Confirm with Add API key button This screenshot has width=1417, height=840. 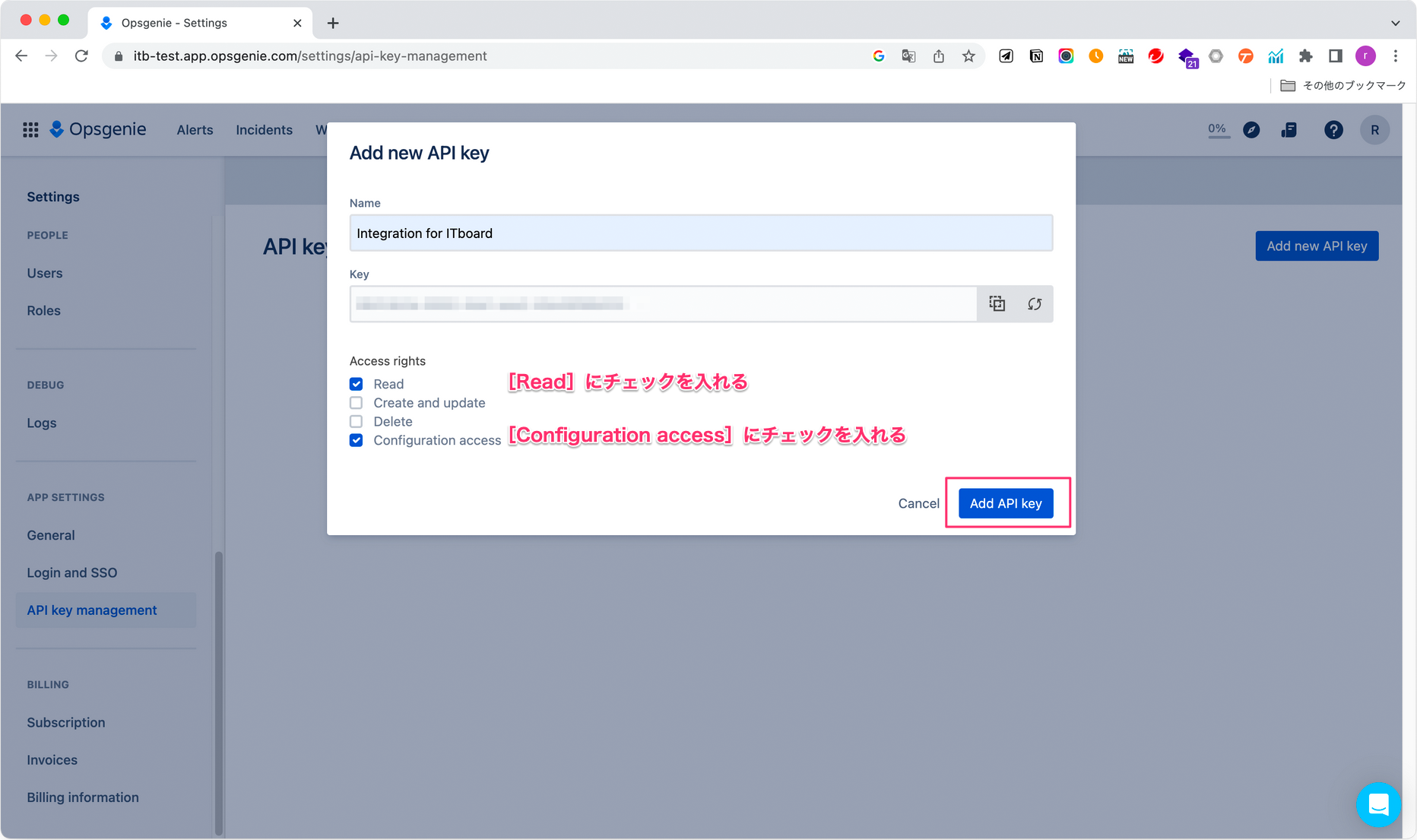1005,503
